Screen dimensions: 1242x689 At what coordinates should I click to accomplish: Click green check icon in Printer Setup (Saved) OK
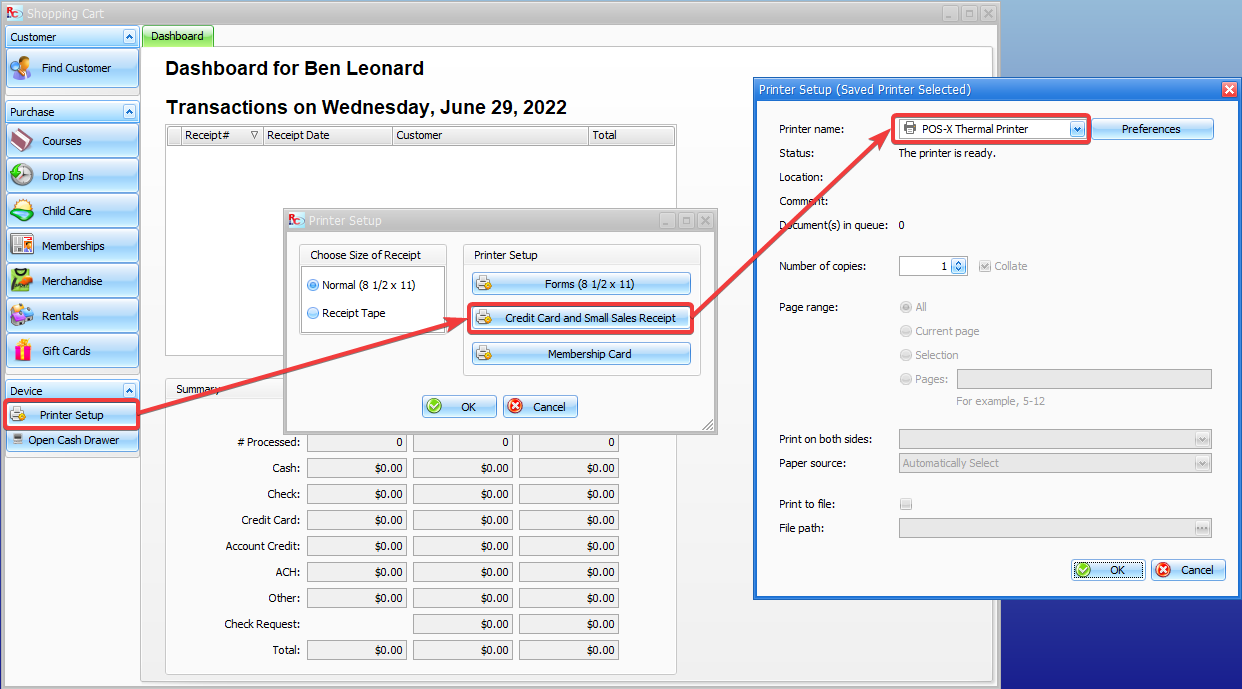click(1083, 570)
